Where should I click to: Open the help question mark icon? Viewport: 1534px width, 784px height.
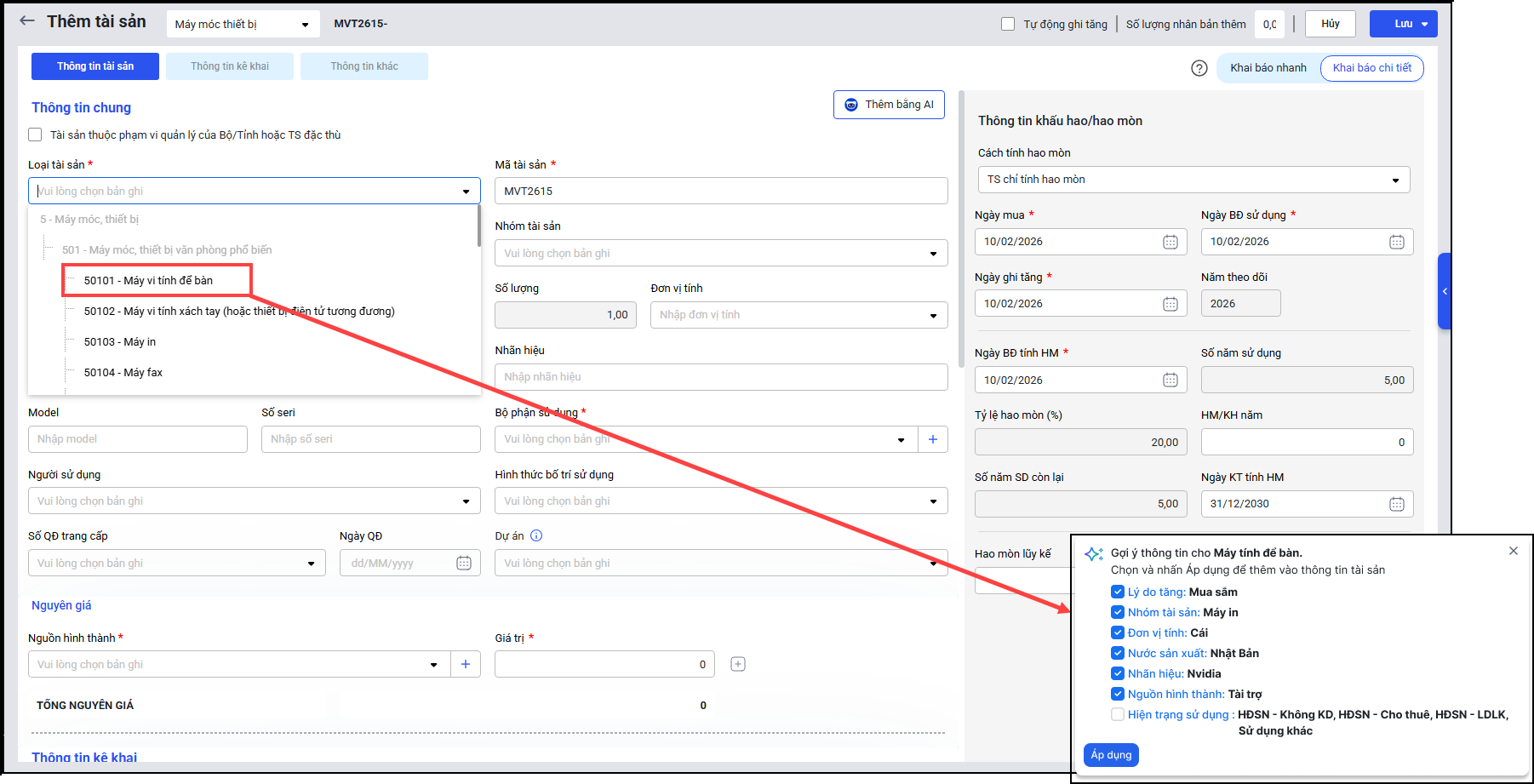(x=1199, y=68)
